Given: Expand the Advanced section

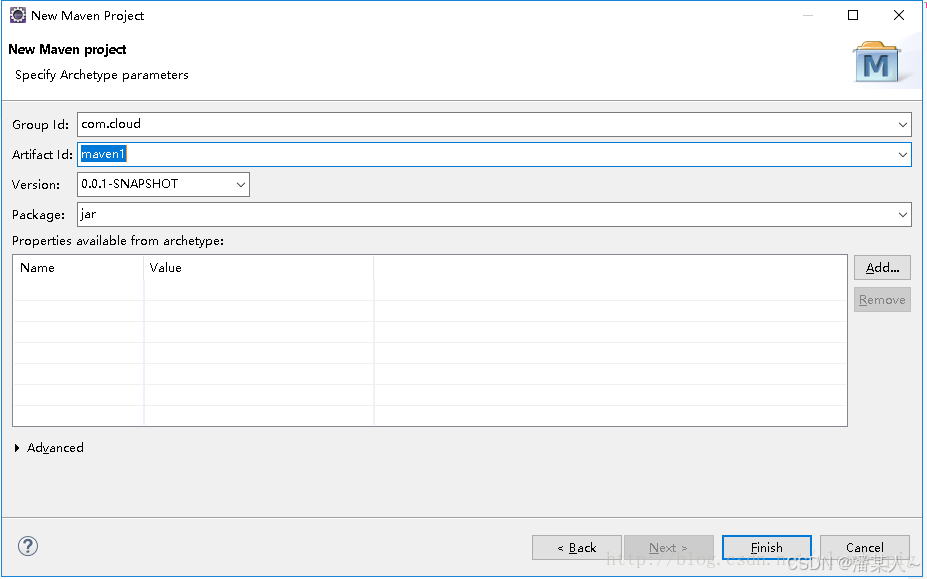Looking at the screenshot, I should pyautogui.click(x=49, y=448).
